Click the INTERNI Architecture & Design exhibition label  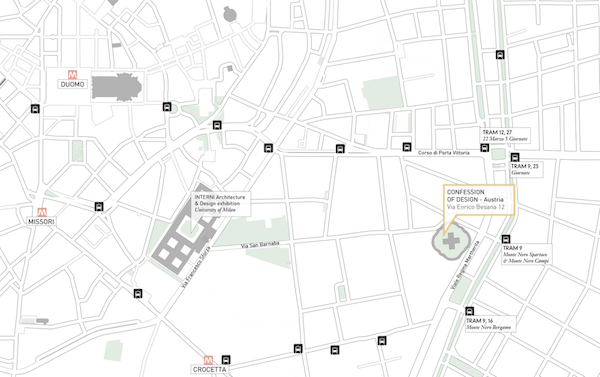point(221,204)
